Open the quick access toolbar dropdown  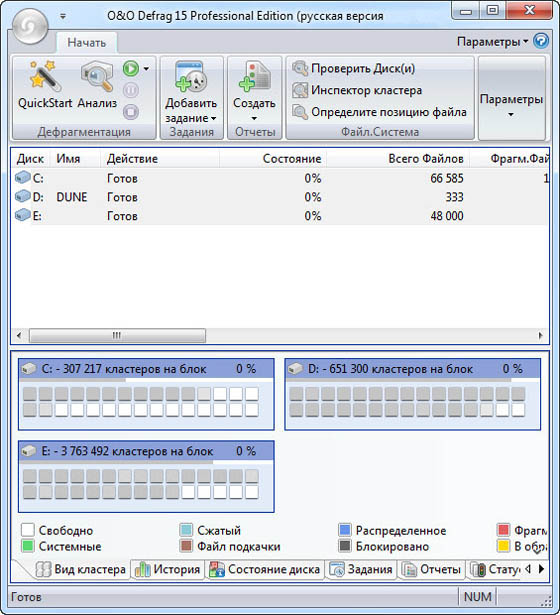[63, 16]
